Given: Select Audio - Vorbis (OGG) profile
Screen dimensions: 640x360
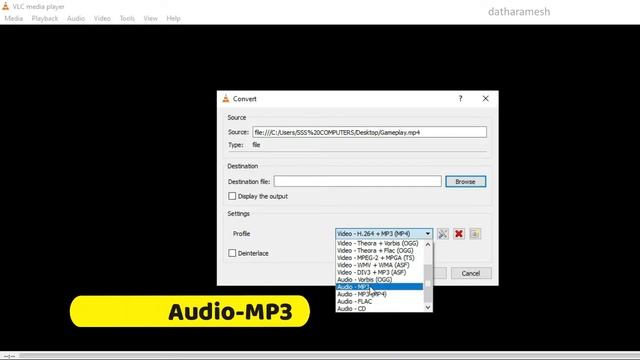Looking at the screenshot, I should 380,280.
